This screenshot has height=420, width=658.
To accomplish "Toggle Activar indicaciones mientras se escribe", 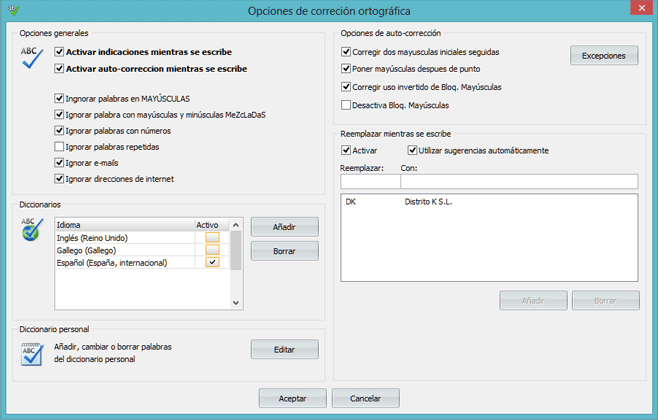I will coord(60,52).
